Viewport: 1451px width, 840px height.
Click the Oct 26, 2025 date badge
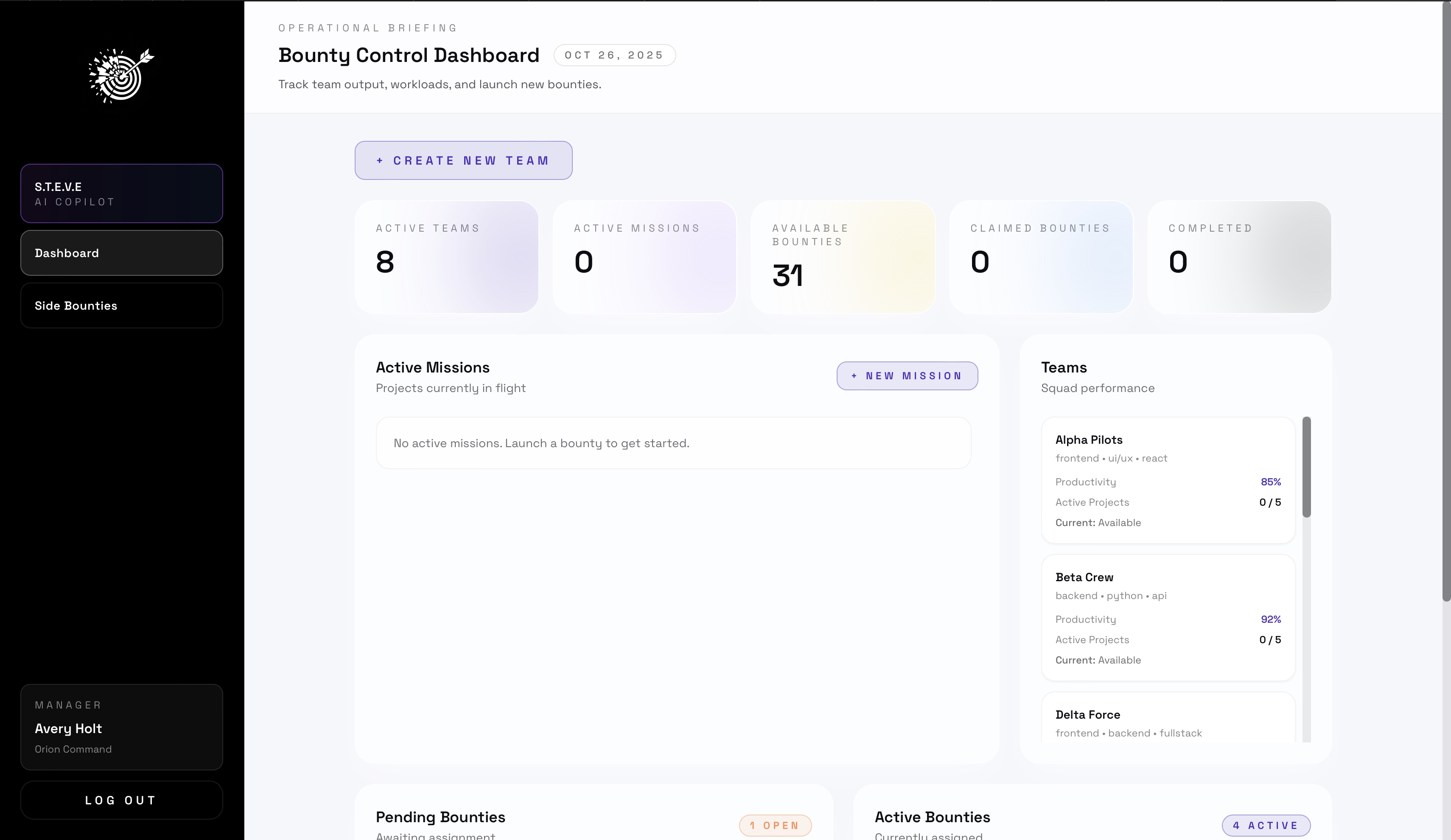[x=614, y=55]
